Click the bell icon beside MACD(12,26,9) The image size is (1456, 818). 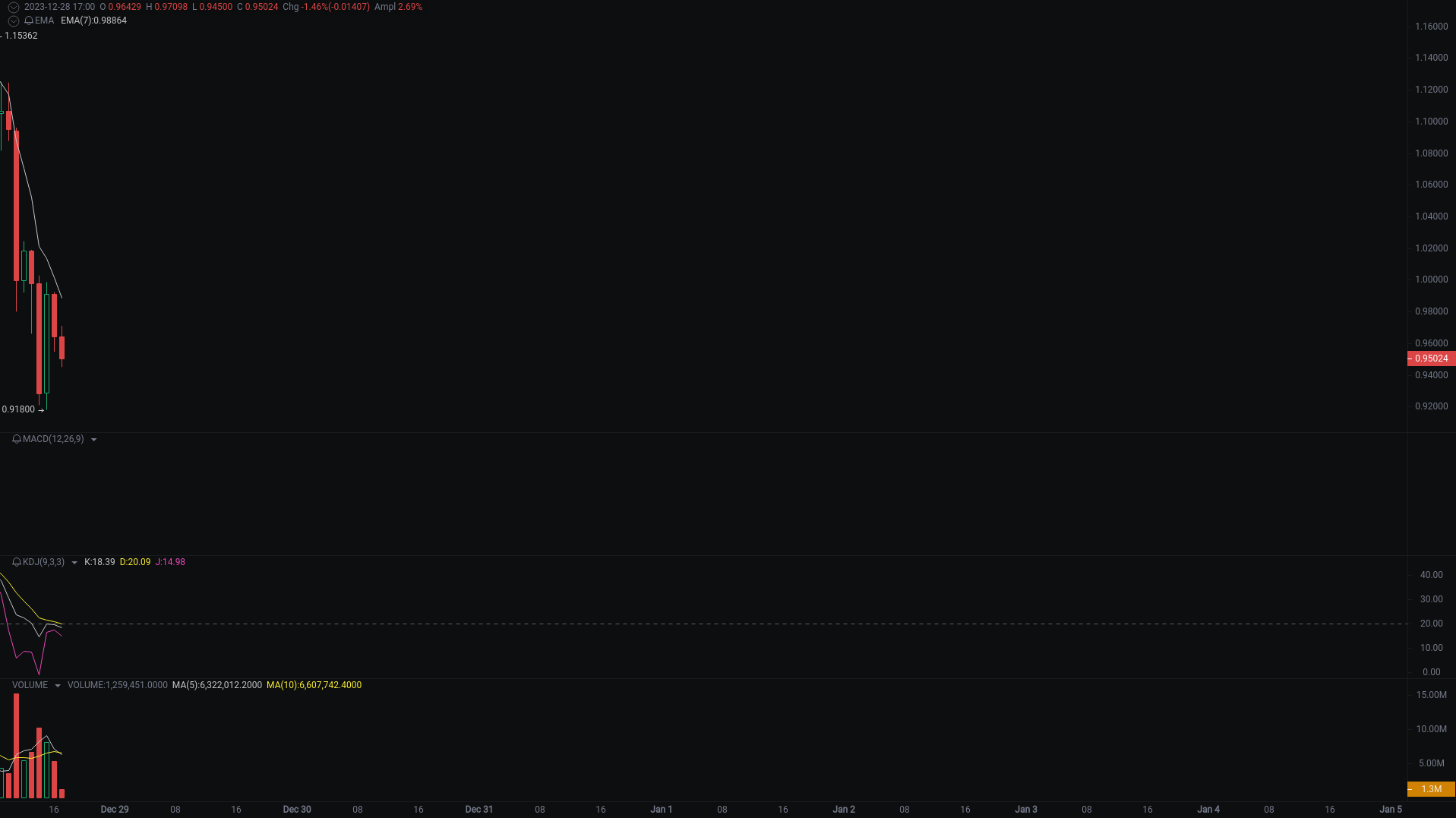(x=15, y=439)
